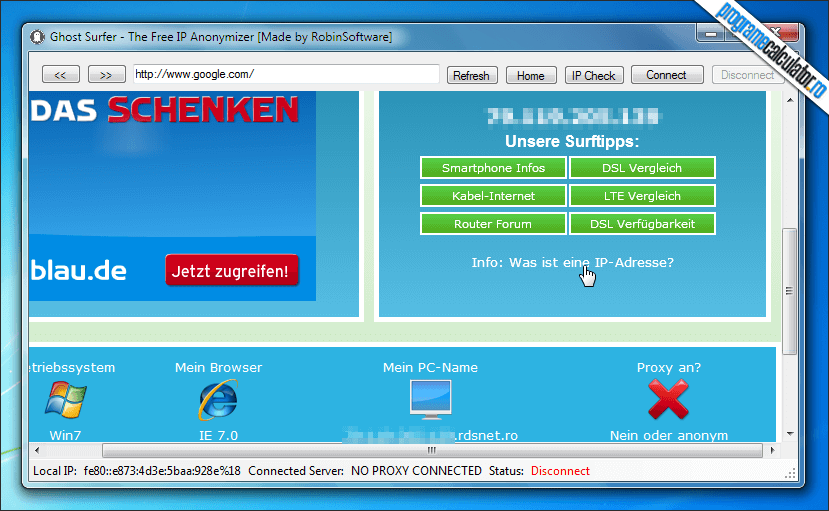
Task: Click the Ghost Surfer title bar icon
Action: pos(37,37)
